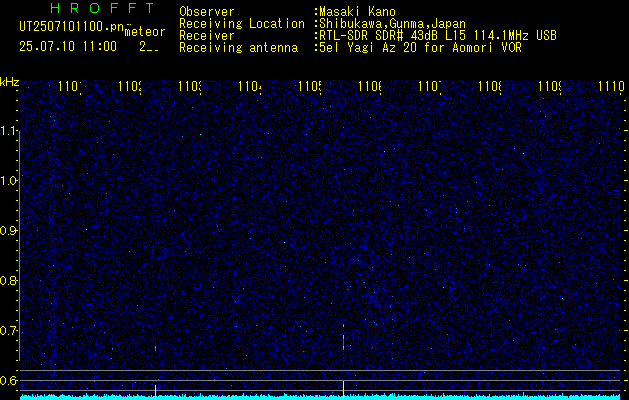Click the meteor count 2__ in the header

coord(149,47)
